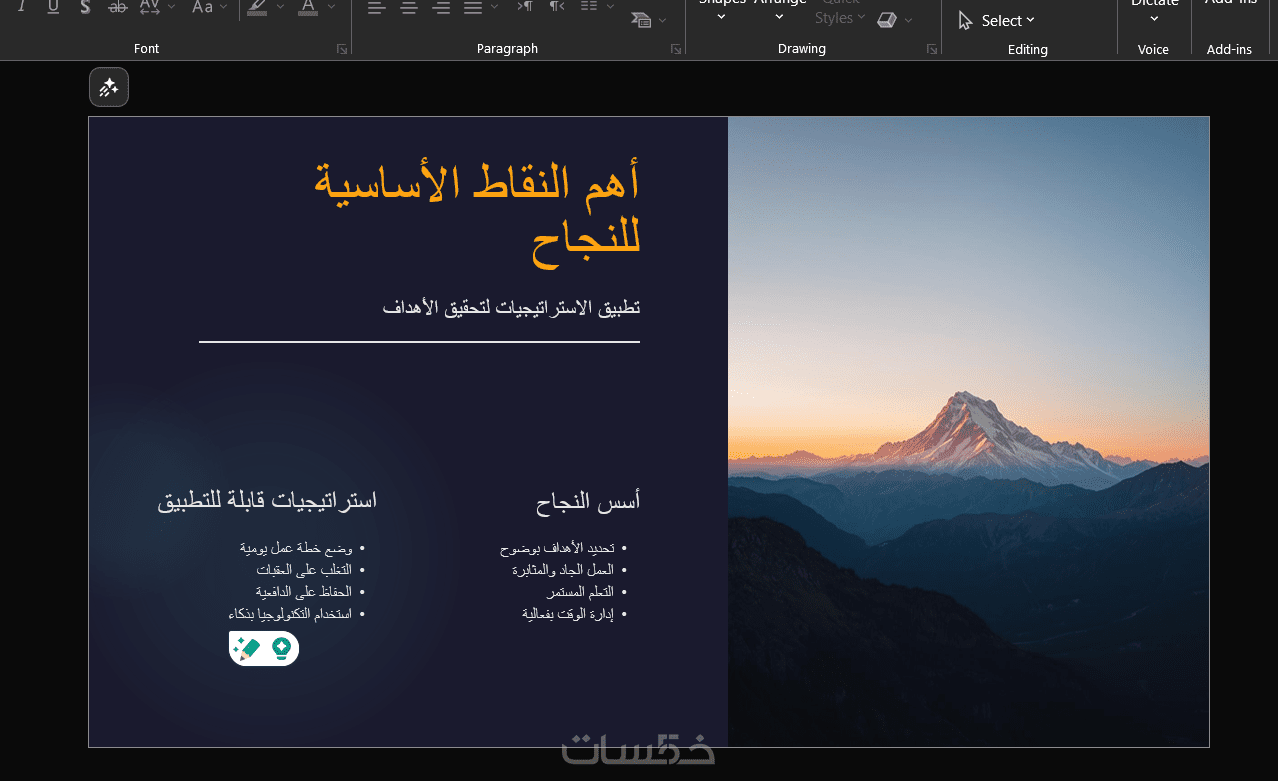Select the orange slide title text
Screen dimensions: 1278x781
(x=477, y=213)
